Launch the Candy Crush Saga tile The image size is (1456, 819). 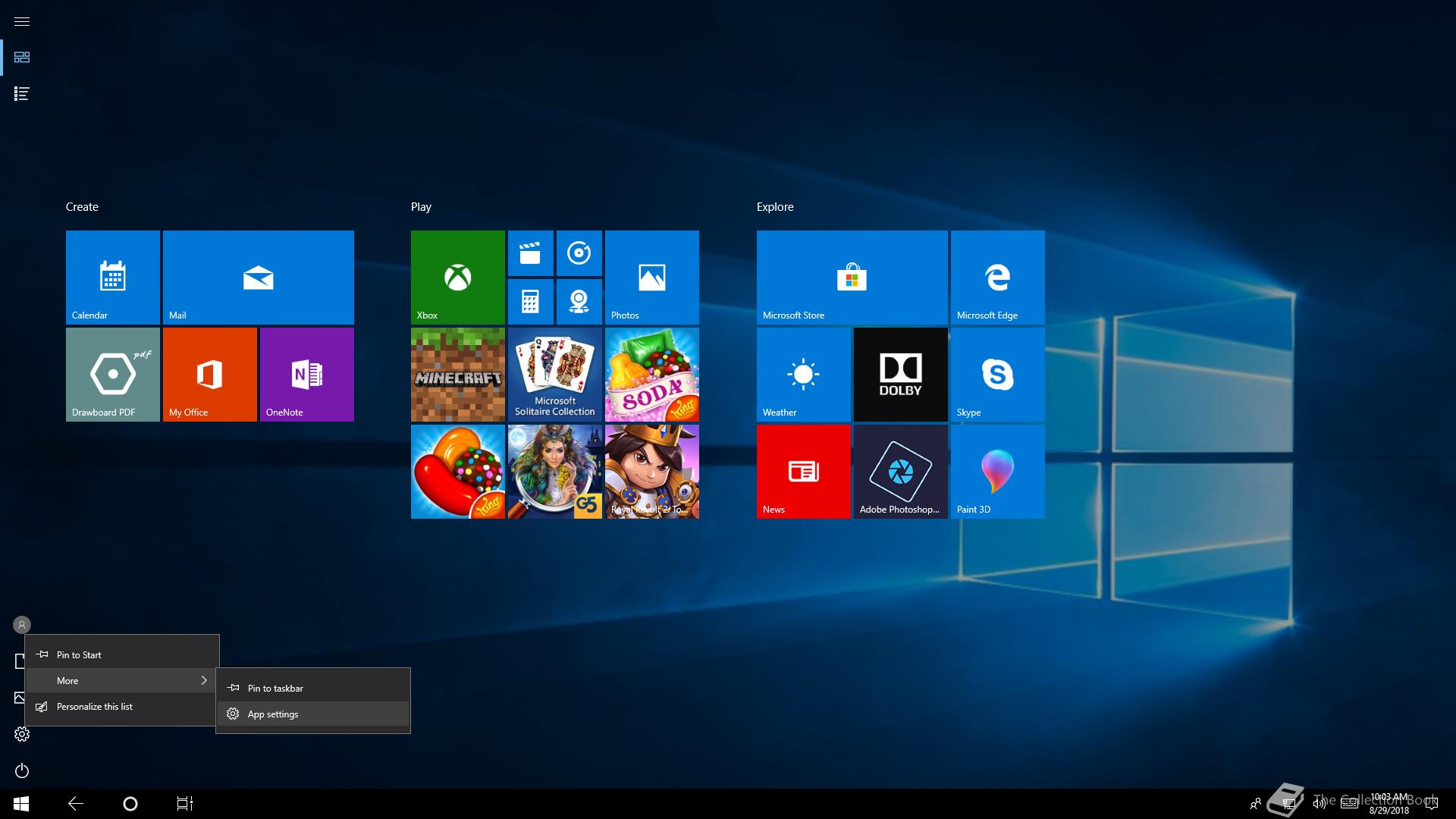[x=458, y=472]
